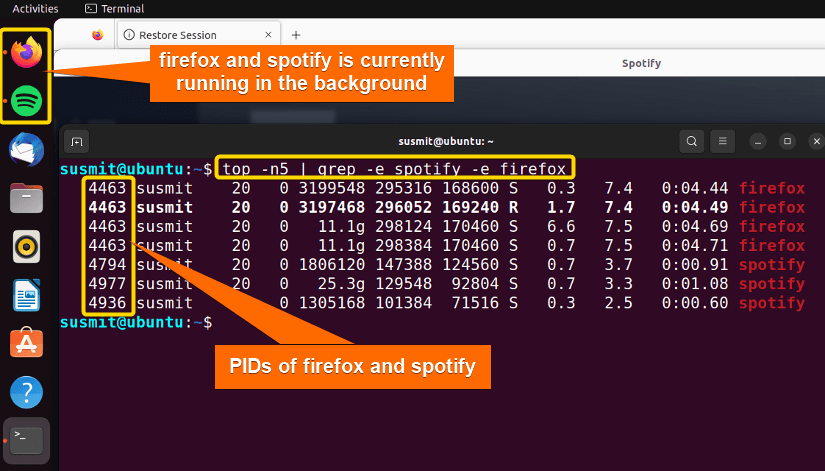The height and width of the screenshot is (471, 825).
Task: Select PID 4794 in the output
Action: [x=107, y=264]
